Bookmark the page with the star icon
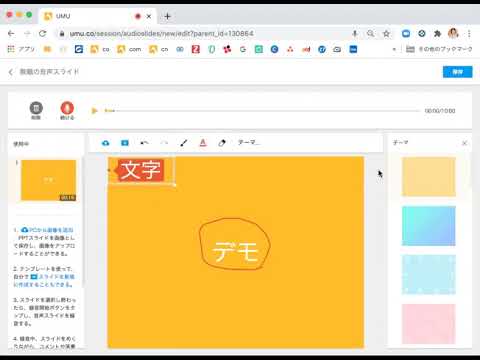Viewport: 480px width, 360px height. (x=386, y=33)
